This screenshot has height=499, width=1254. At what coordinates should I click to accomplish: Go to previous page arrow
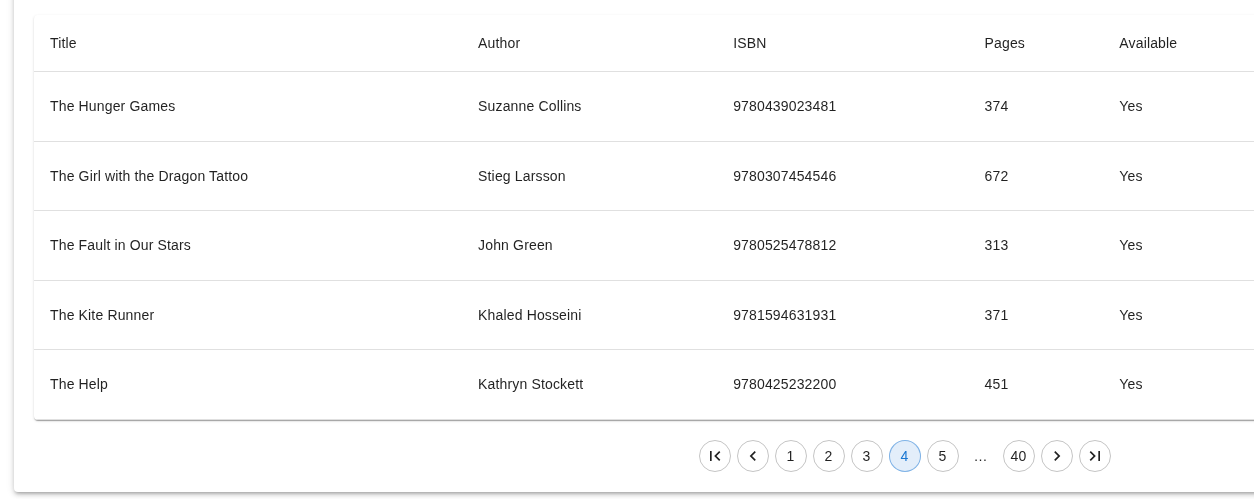click(753, 456)
